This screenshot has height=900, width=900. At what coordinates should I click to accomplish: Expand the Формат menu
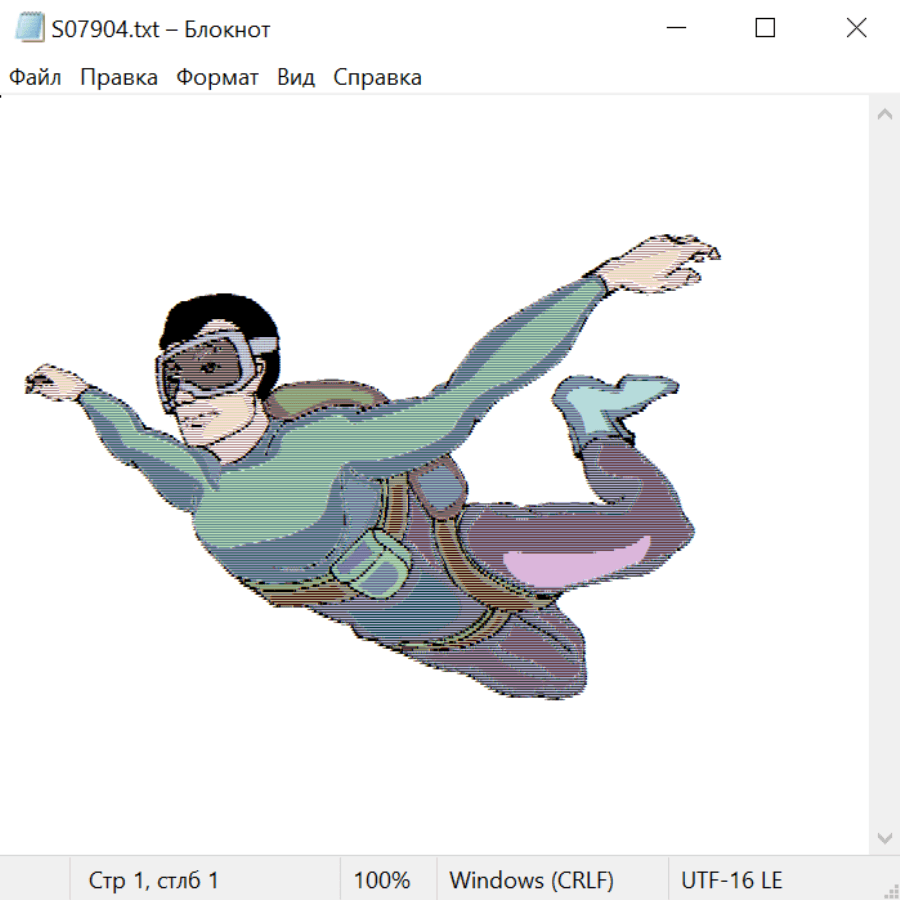(x=217, y=78)
